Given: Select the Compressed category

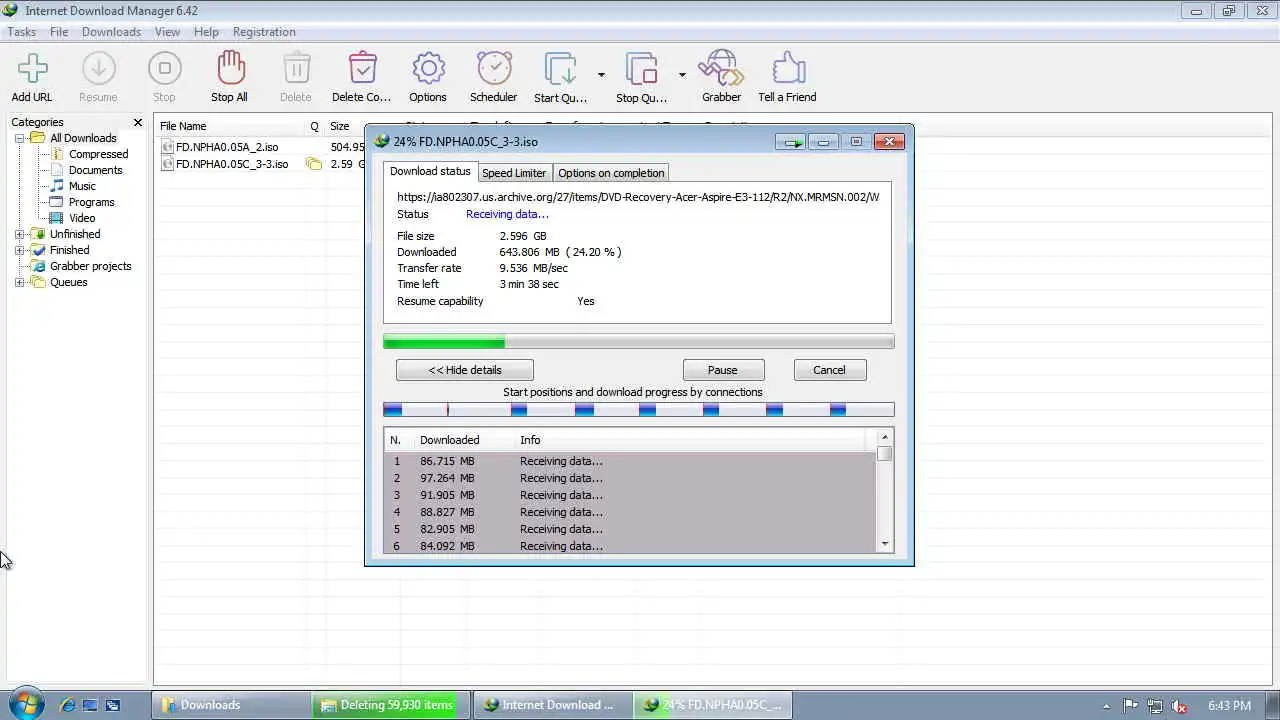Looking at the screenshot, I should 98,154.
